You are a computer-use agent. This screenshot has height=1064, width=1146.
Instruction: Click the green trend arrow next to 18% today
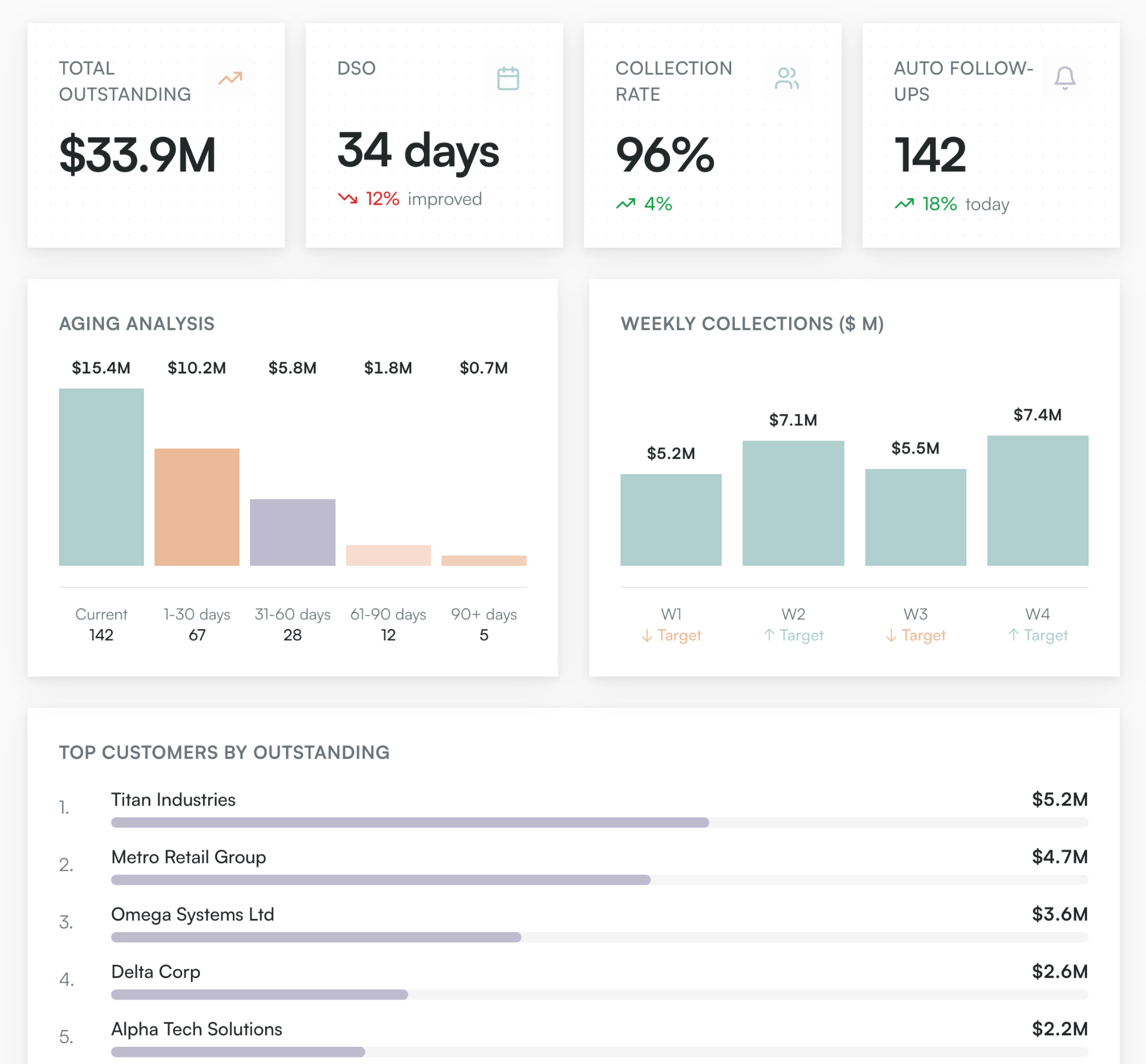pos(903,204)
